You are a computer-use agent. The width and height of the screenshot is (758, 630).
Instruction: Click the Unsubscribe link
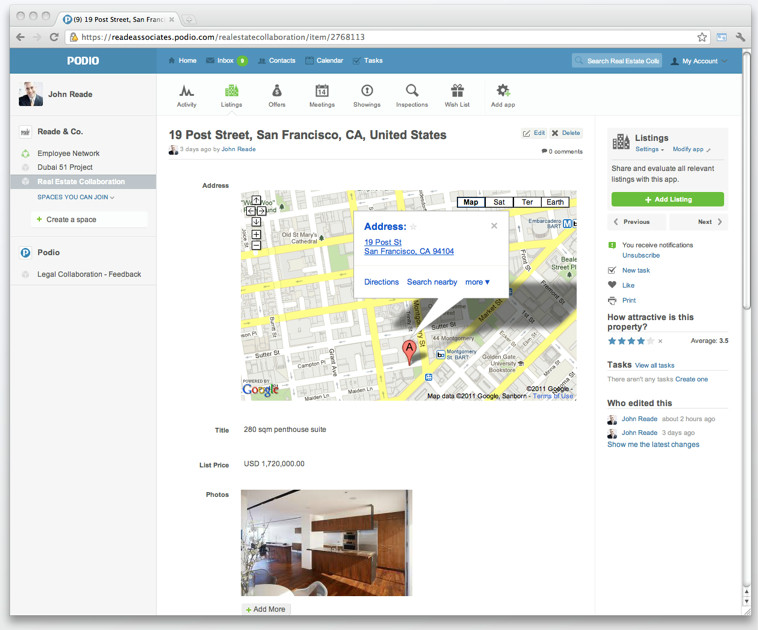coord(640,255)
